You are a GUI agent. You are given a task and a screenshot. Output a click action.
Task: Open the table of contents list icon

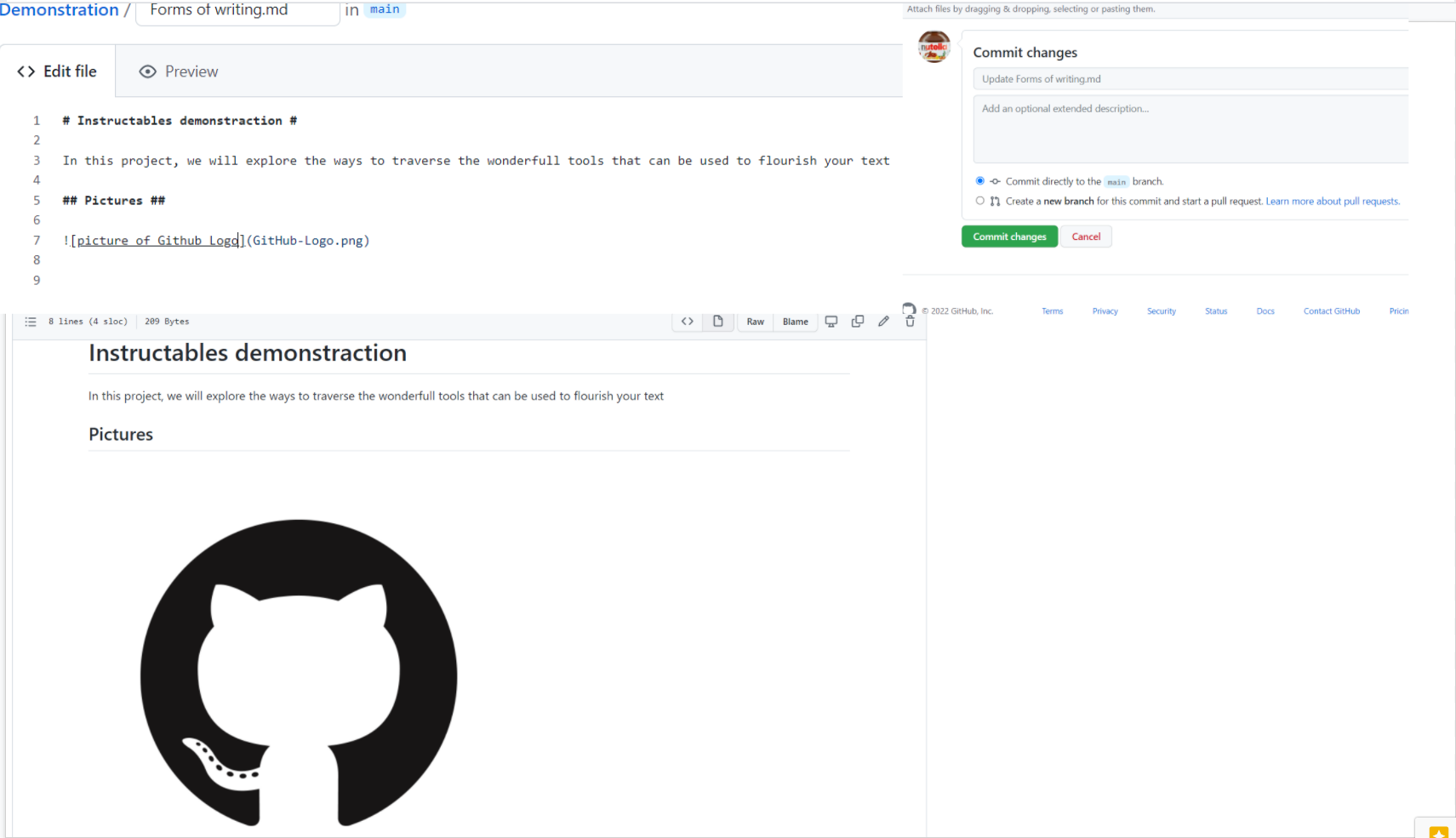coord(31,322)
